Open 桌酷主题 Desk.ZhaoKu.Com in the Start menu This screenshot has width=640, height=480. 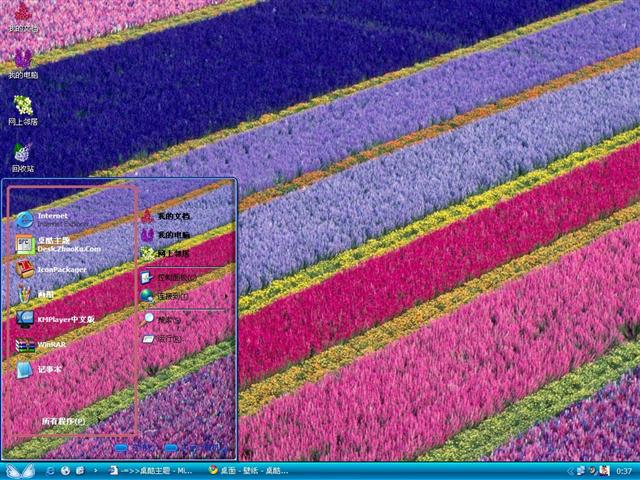coord(58,244)
